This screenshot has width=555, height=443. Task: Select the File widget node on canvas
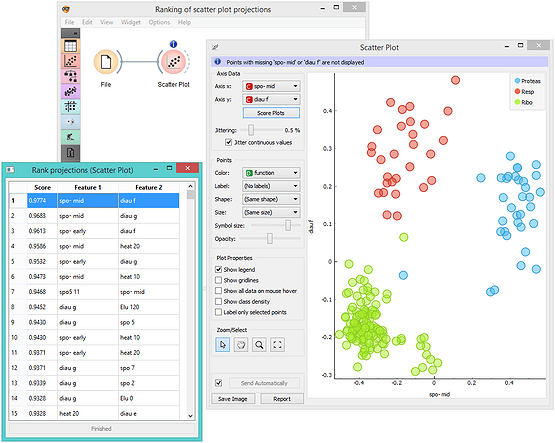point(106,62)
